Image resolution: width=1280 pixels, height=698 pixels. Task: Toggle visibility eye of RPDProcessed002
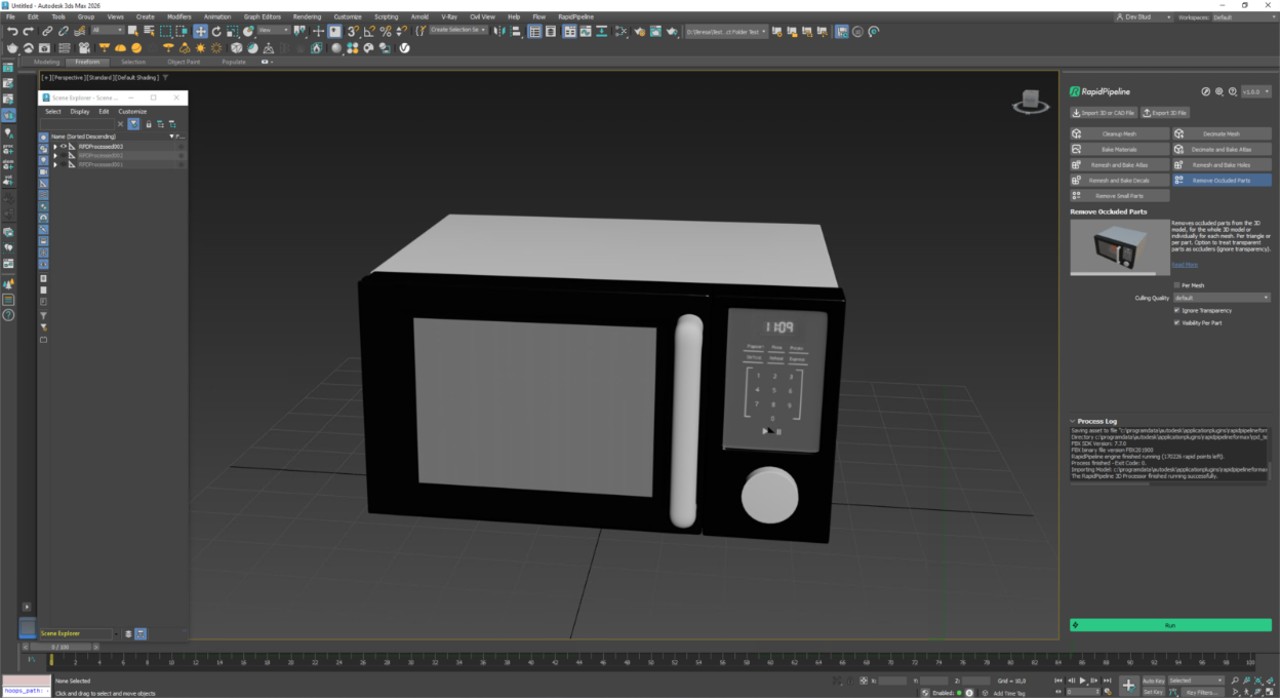(x=63, y=155)
